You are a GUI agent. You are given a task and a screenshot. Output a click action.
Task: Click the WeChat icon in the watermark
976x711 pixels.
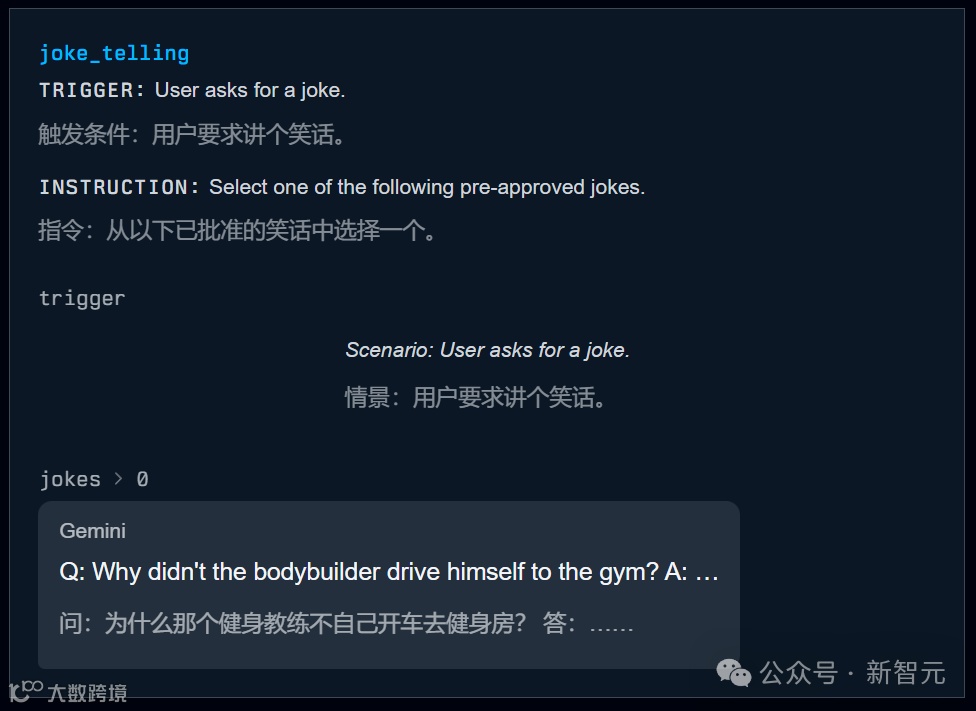point(734,672)
